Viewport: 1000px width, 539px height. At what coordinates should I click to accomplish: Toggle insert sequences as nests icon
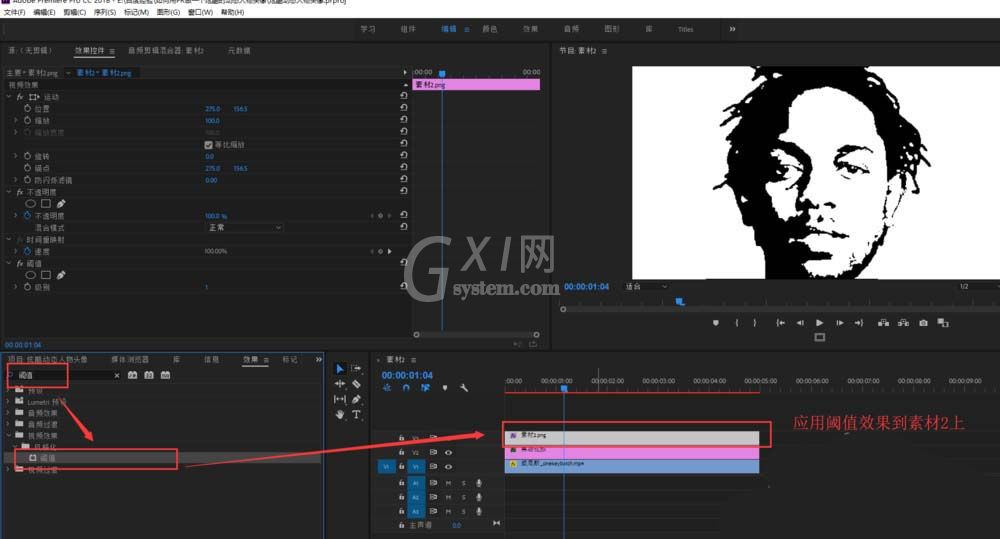(387, 388)
